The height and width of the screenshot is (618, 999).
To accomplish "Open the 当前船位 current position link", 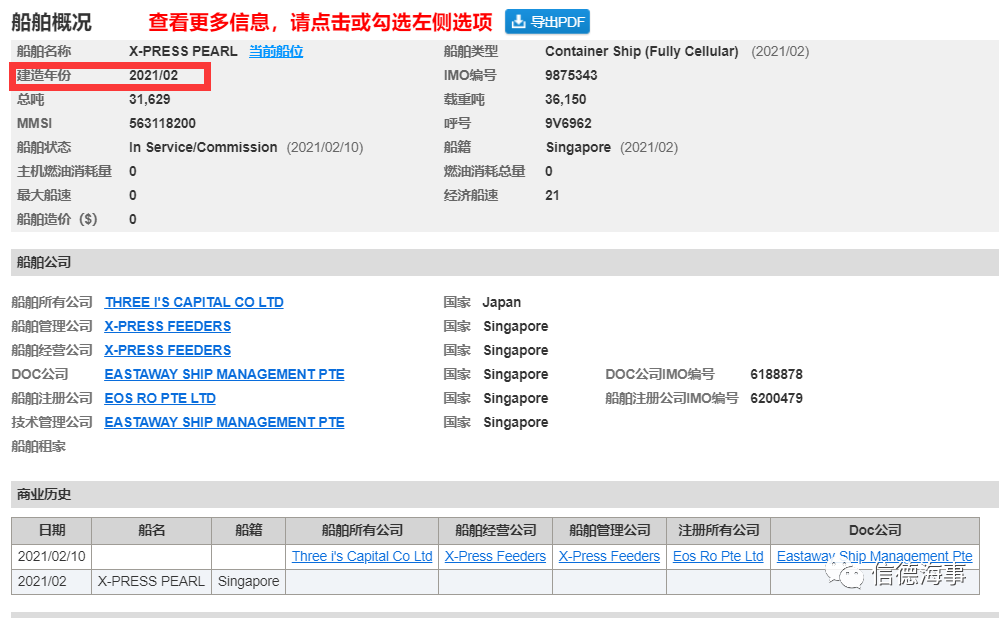I will [x=276, y=51].
